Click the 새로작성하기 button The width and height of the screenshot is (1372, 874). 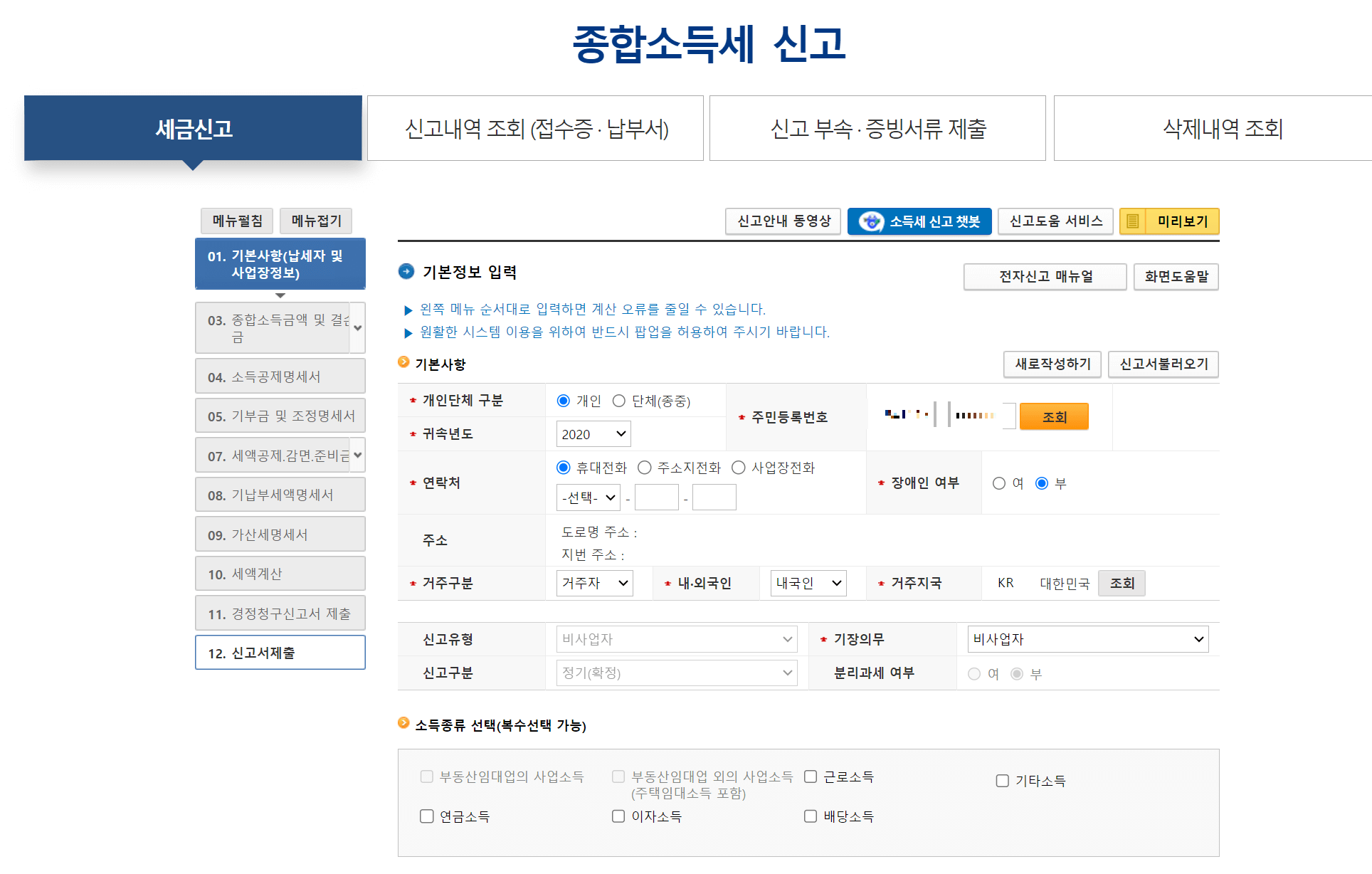tap(1052, 364)
